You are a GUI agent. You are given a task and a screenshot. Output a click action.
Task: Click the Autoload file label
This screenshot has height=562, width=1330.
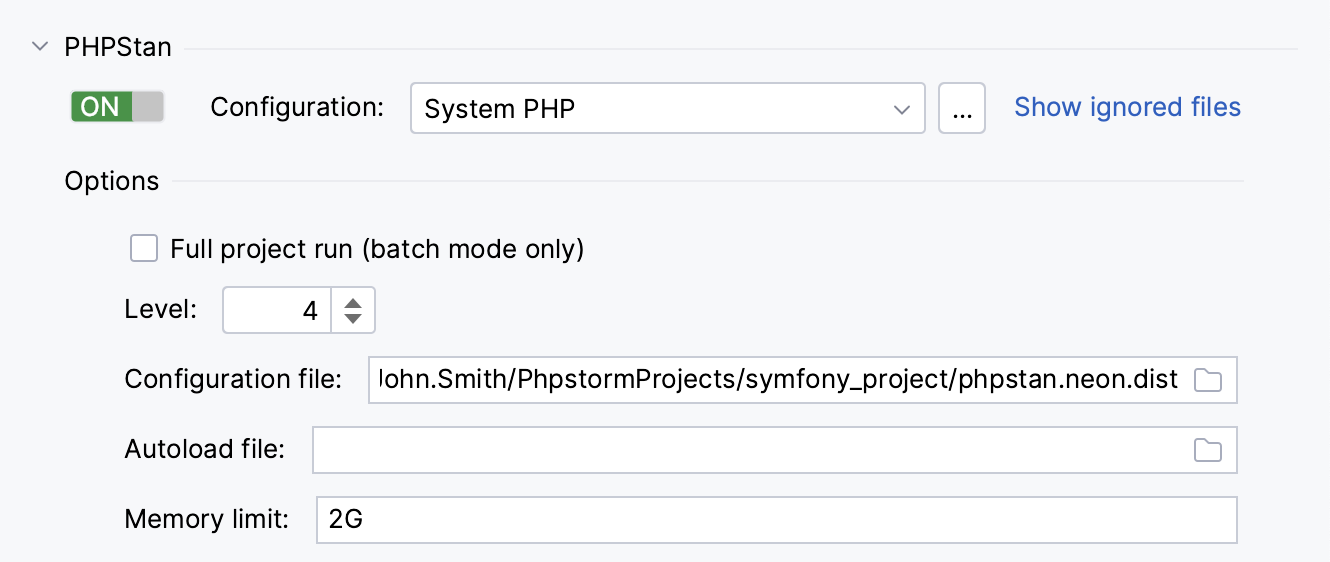pos(205,449)
